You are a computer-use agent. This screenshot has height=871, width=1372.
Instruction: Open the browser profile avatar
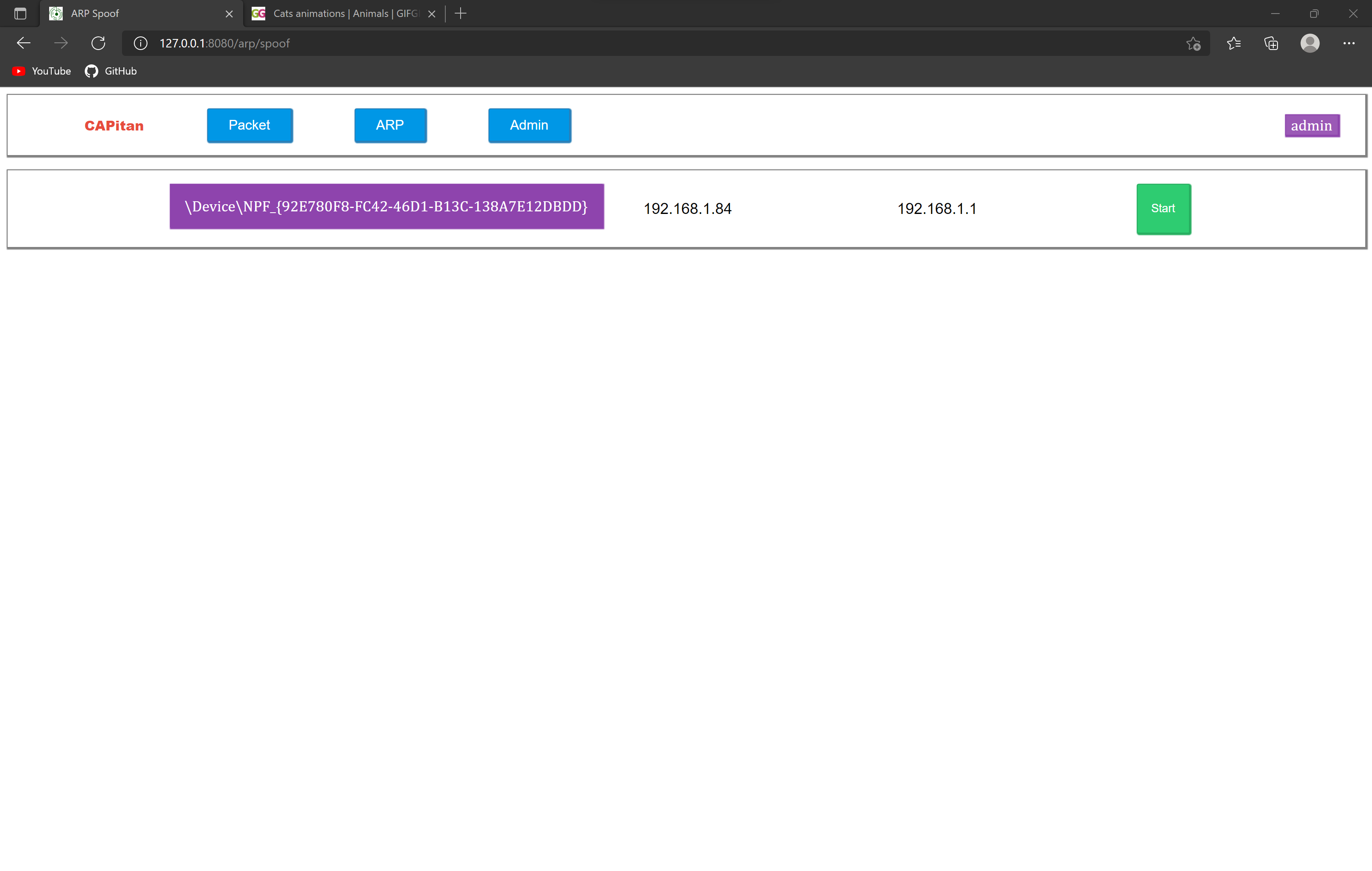click(1310, 43)
